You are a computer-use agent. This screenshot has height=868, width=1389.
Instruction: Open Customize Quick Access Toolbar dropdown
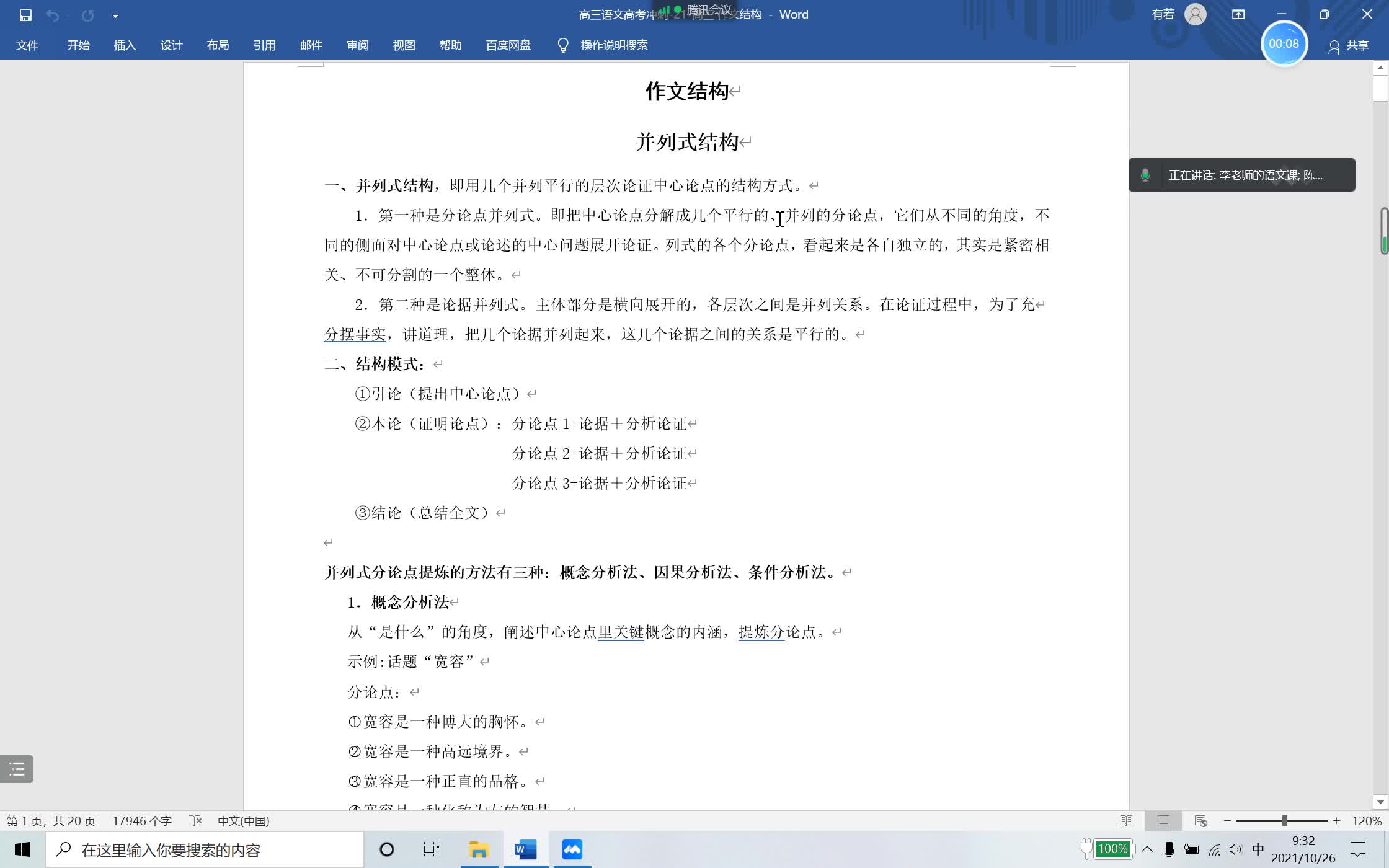115,15
